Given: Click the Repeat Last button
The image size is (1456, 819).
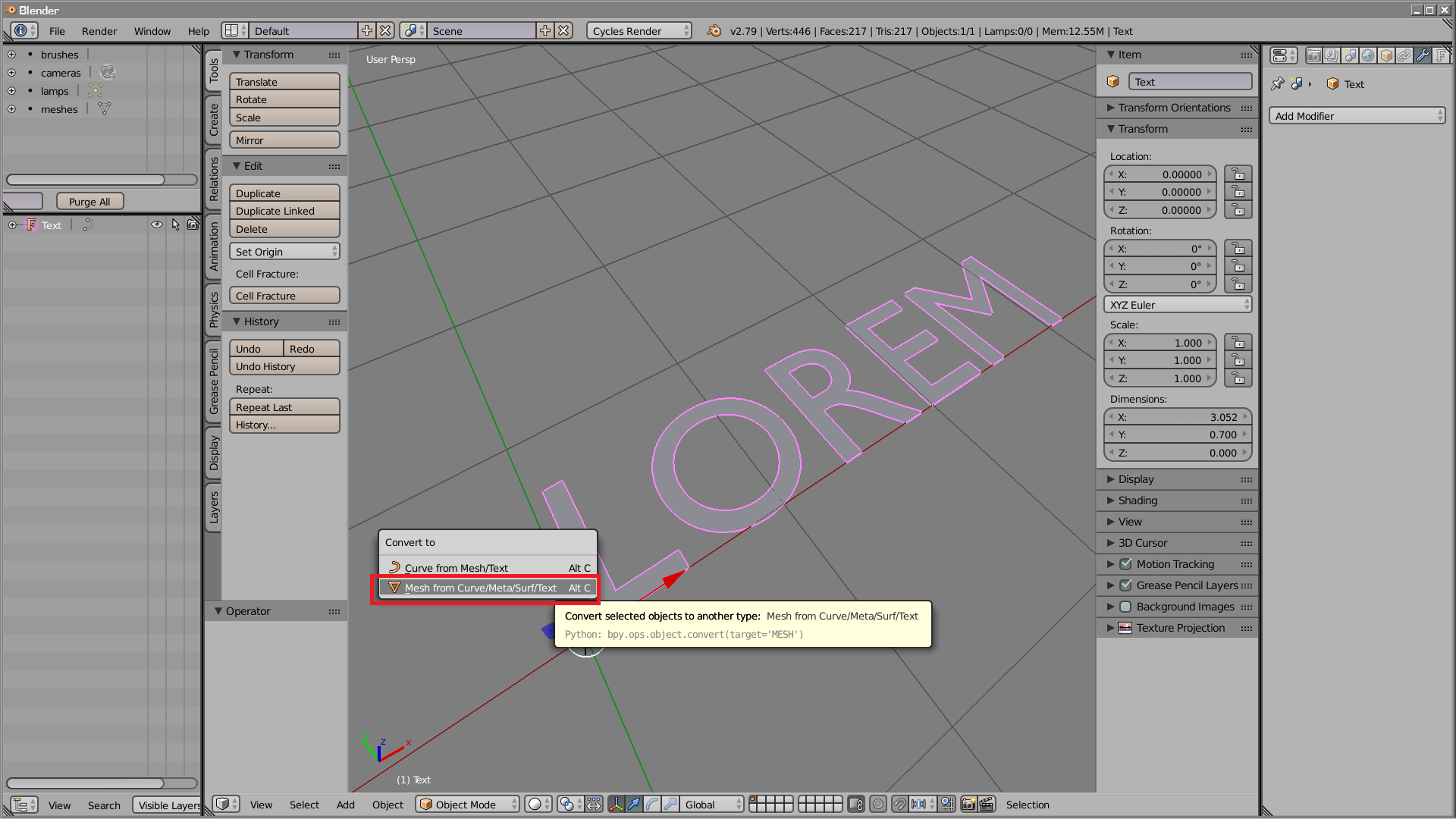Looking at the screenshot, I should pyautogui.click(x=284, y=407).
